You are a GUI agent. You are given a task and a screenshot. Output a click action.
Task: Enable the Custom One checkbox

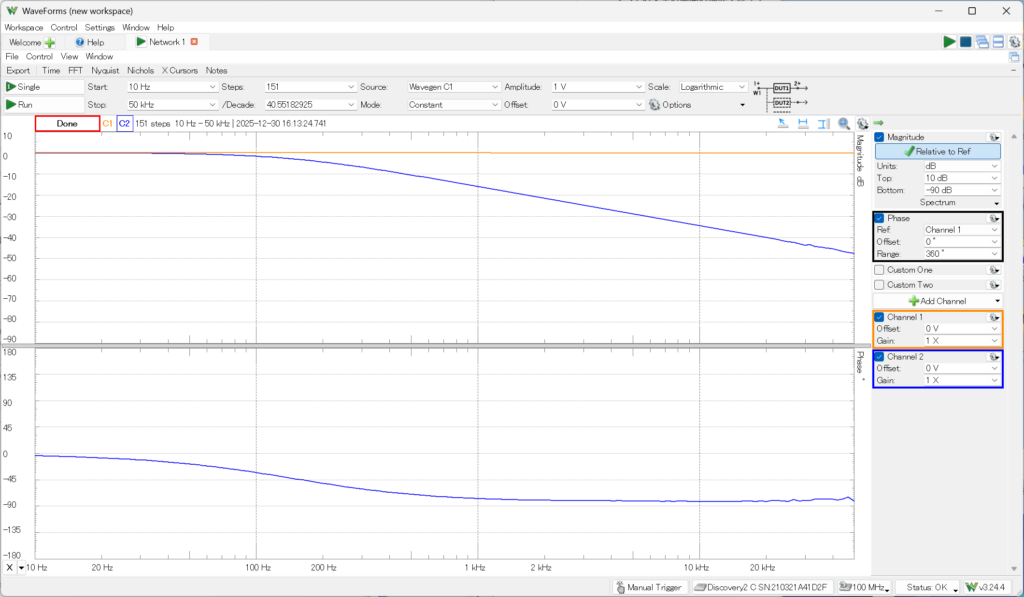(x=880, y=269)
